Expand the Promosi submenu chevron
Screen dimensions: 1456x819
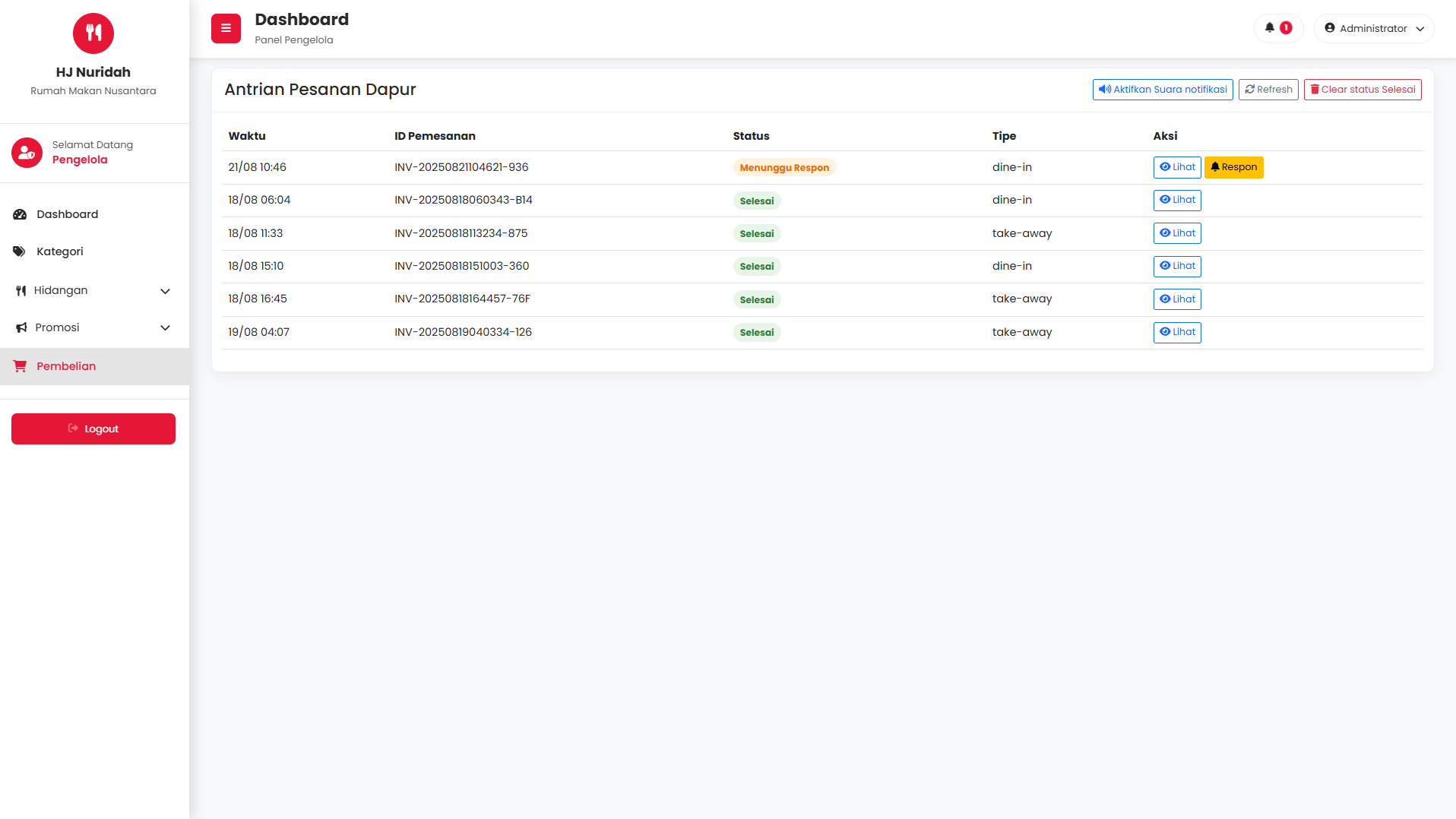tap(165, 328)
